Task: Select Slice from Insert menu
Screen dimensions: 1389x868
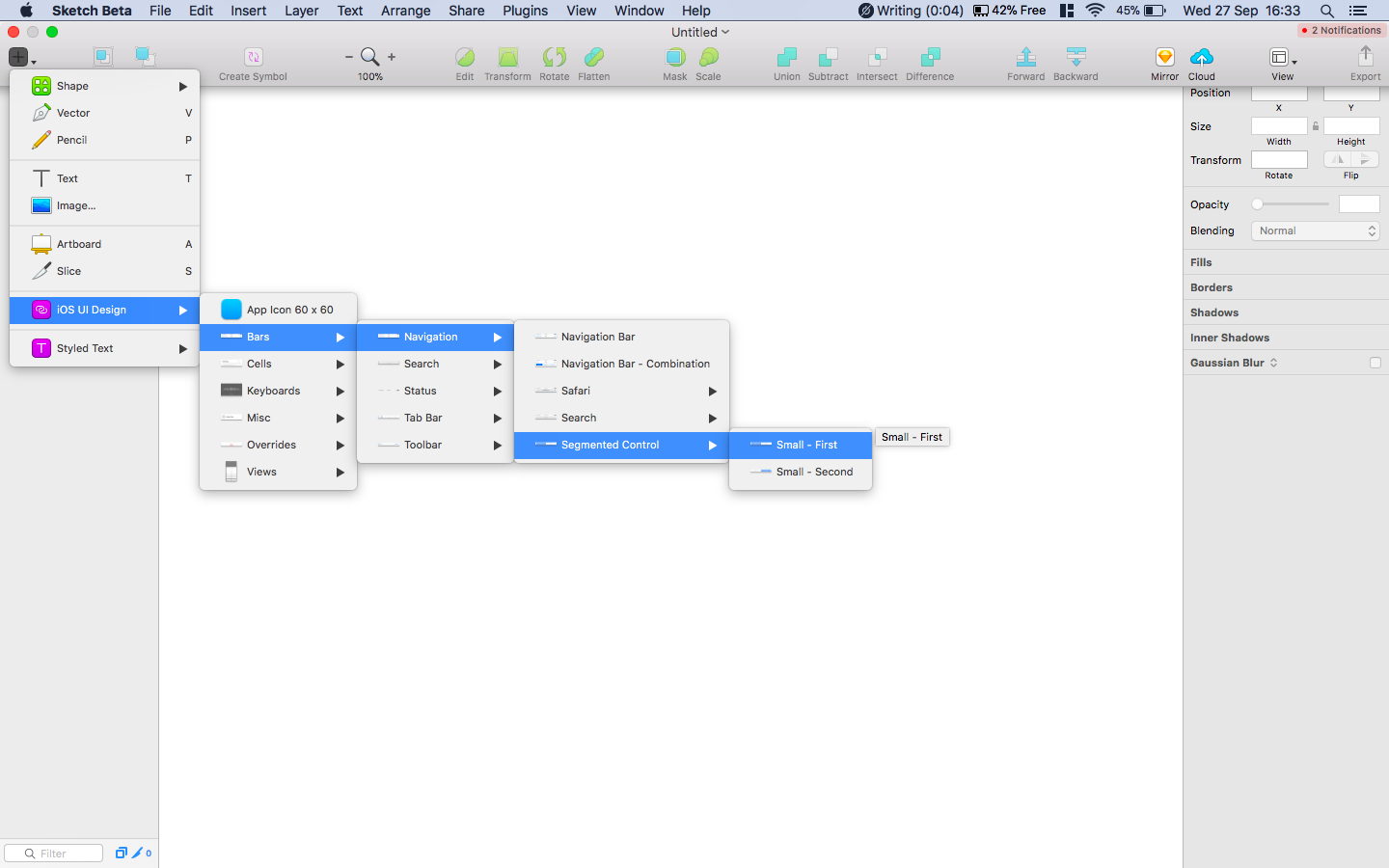Action: [x=104, y=271]
